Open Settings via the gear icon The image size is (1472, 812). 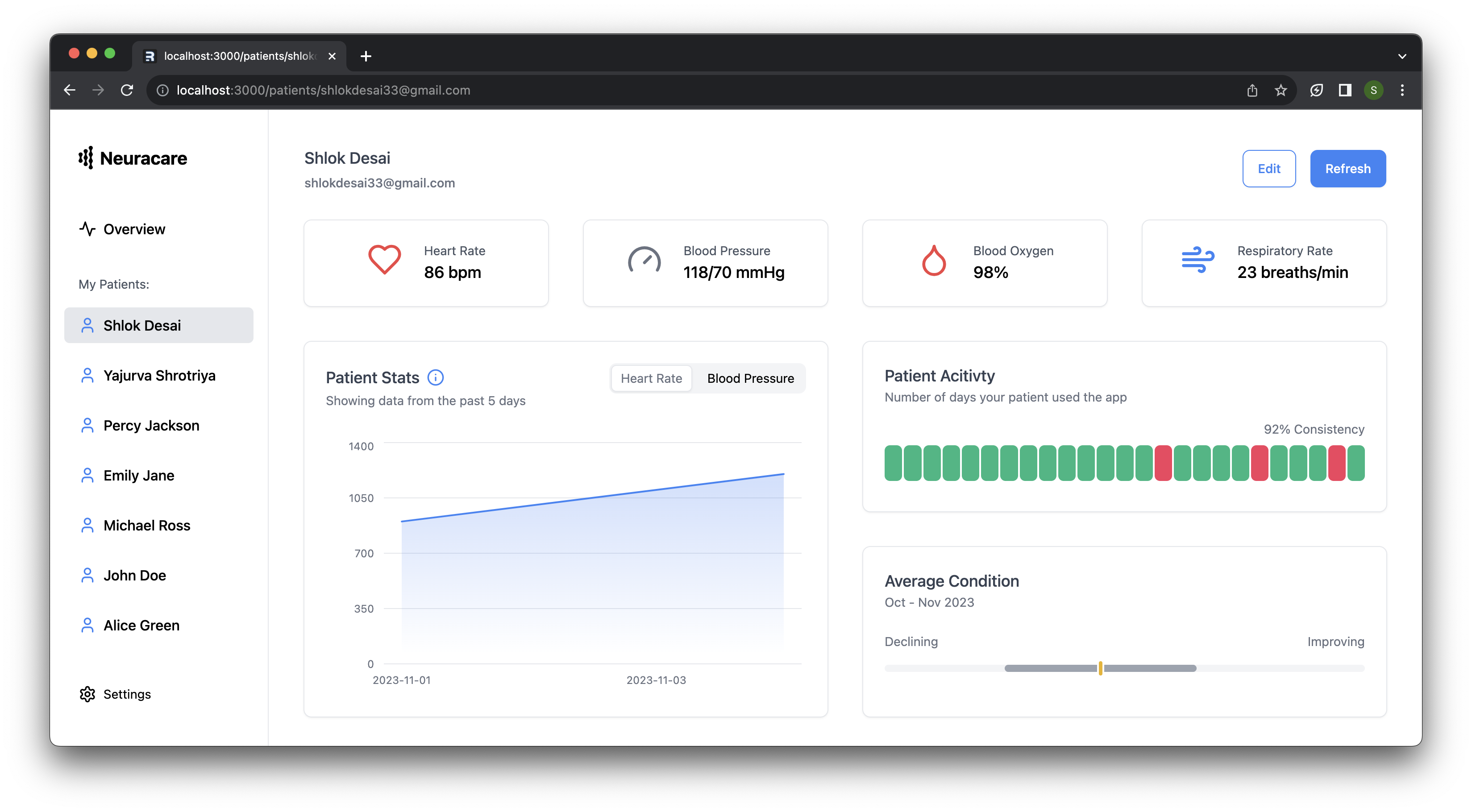pyautogui.click(x=87, y=694)
